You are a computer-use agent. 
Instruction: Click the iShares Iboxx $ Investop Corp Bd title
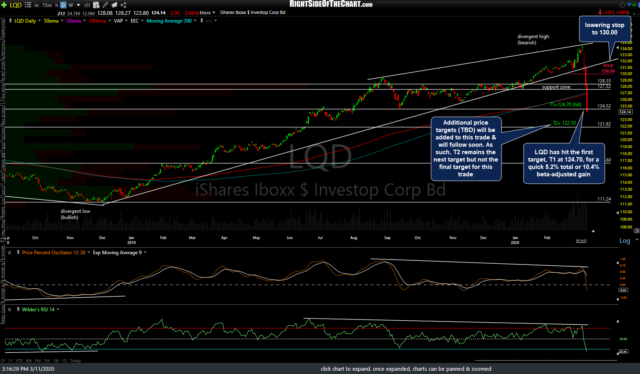252,13
